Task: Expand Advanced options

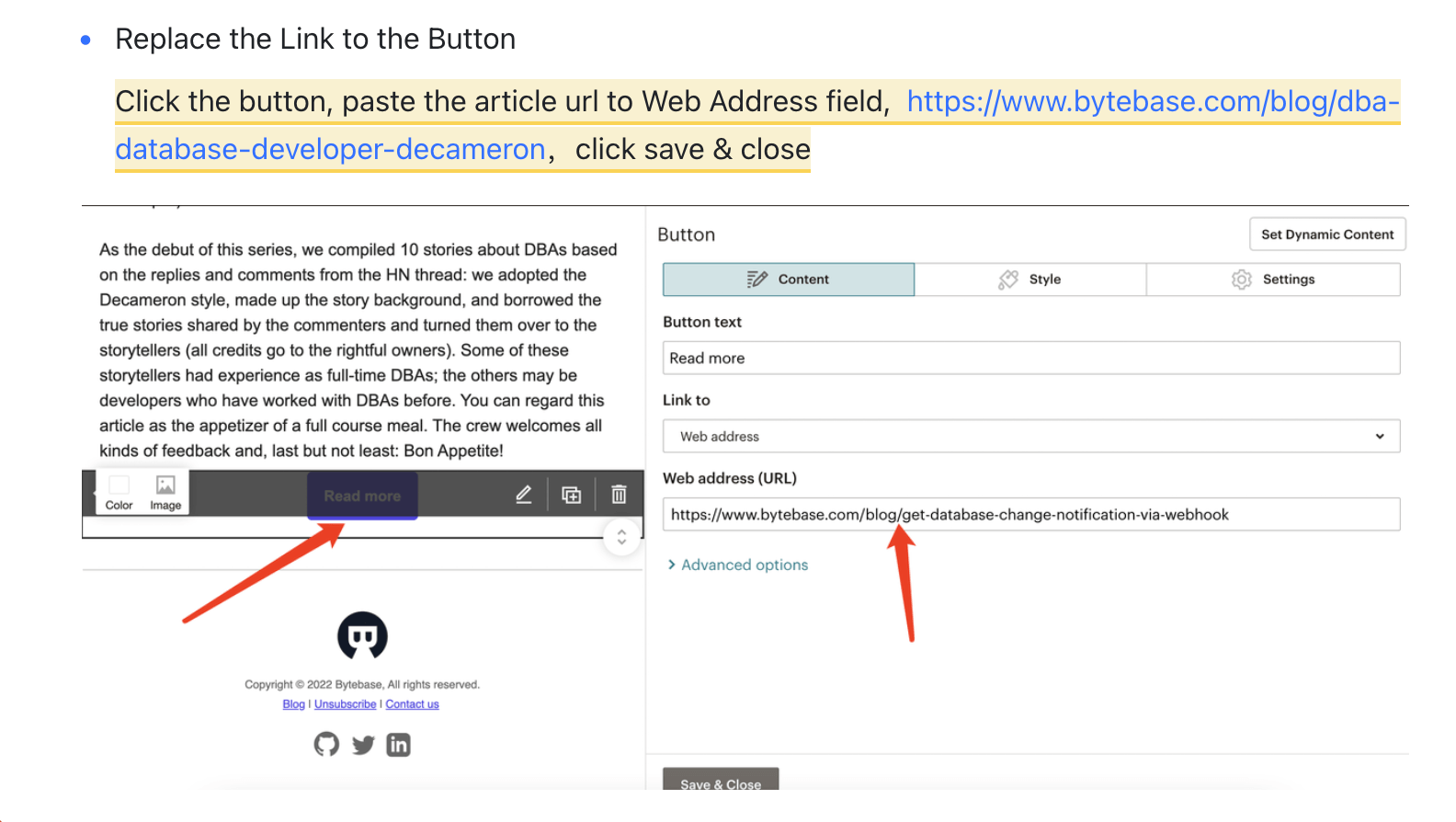Action: 738,565
